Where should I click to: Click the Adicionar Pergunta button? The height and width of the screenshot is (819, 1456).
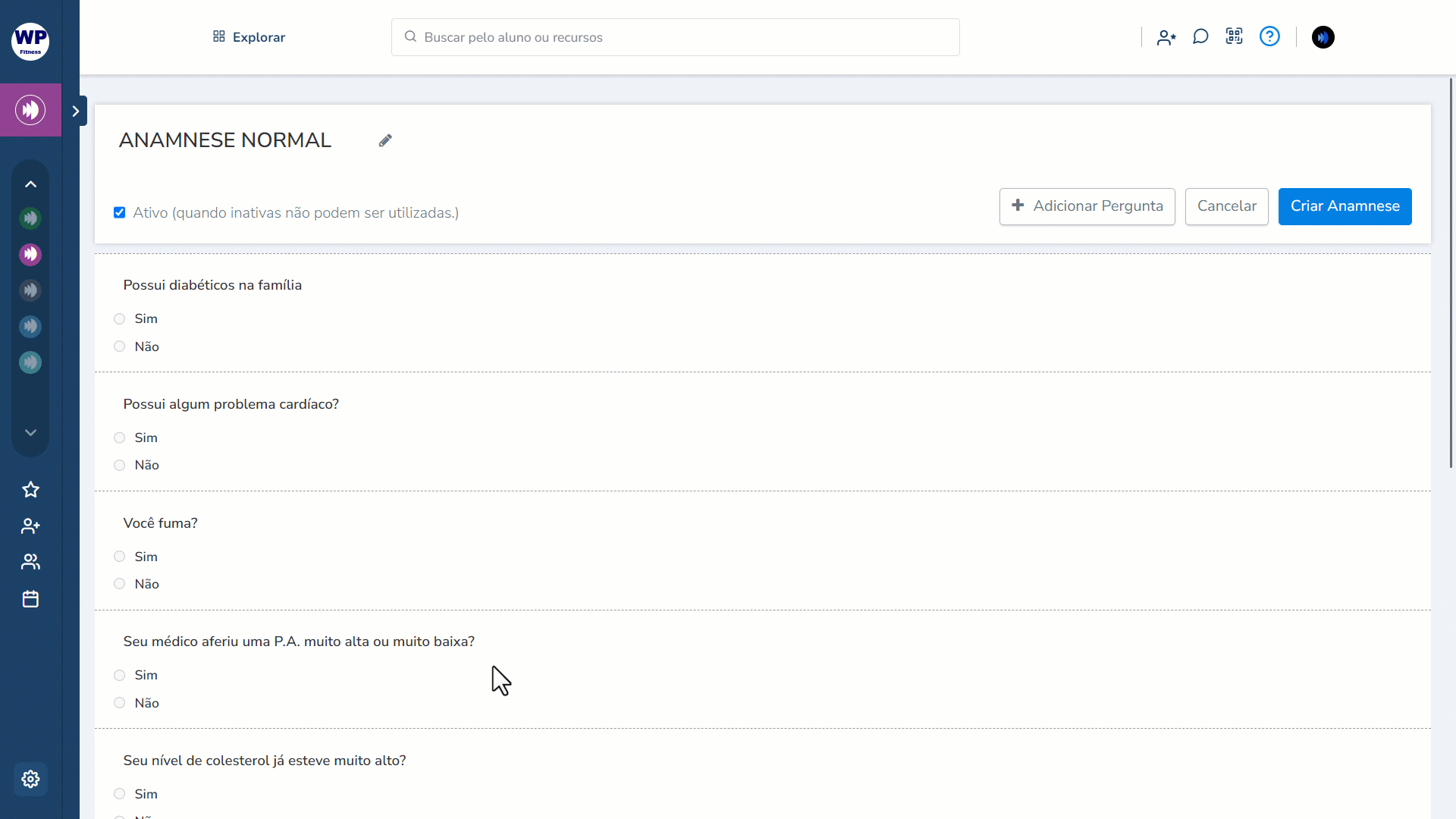pyautogui.click(x=1087, y=206)
